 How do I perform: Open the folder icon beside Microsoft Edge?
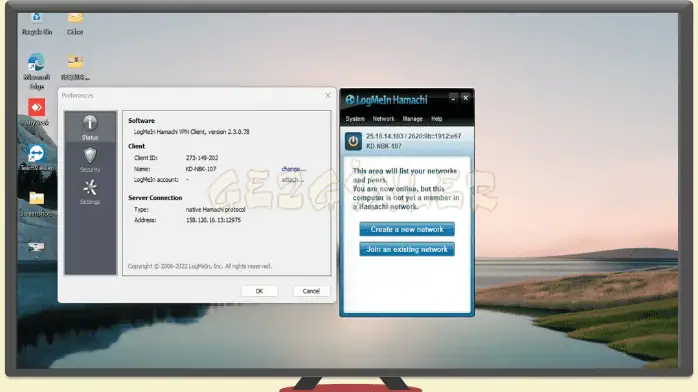(x=75, y=67)
